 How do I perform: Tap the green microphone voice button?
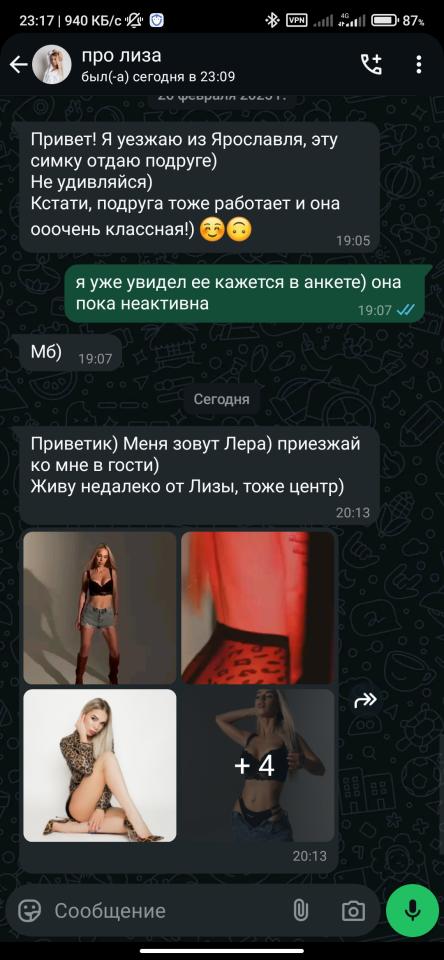pos(413,910)
